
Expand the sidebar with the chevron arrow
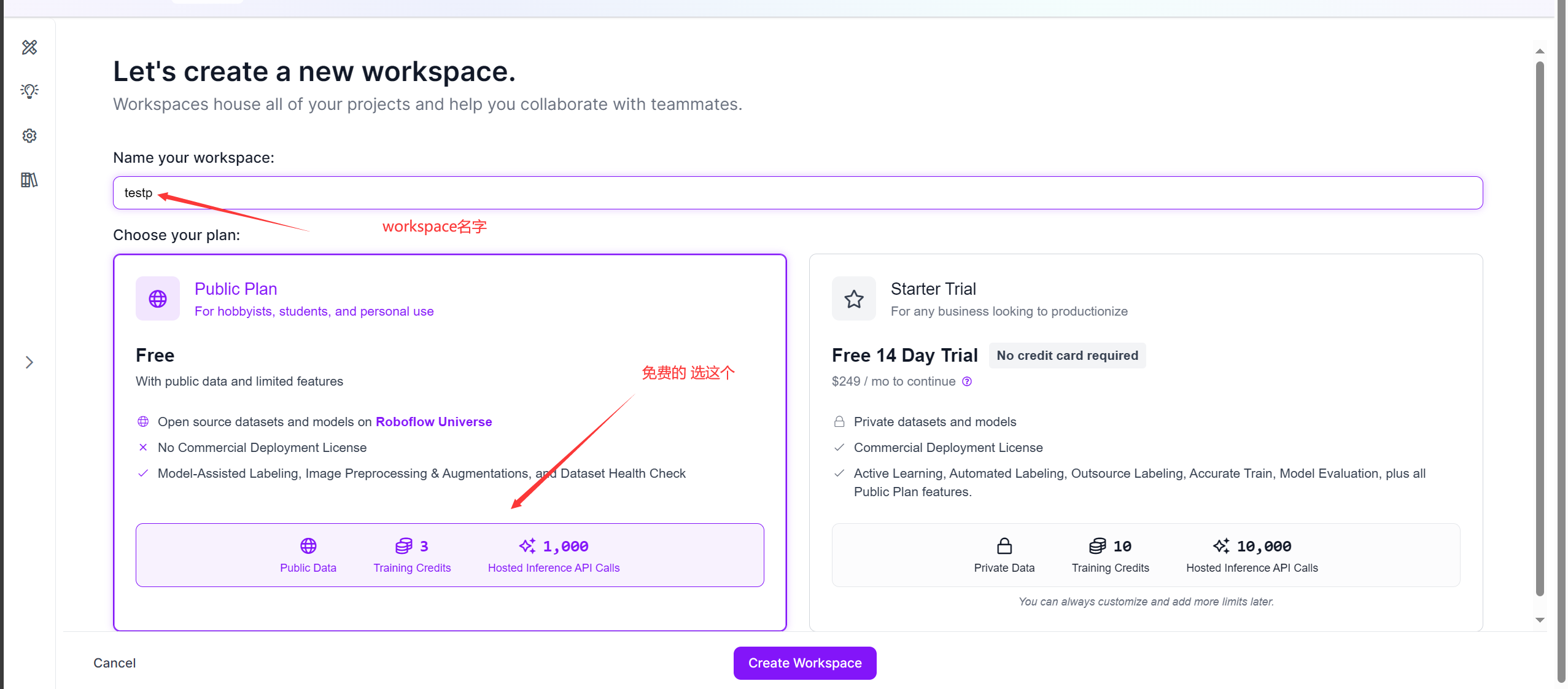click(29, 362)
